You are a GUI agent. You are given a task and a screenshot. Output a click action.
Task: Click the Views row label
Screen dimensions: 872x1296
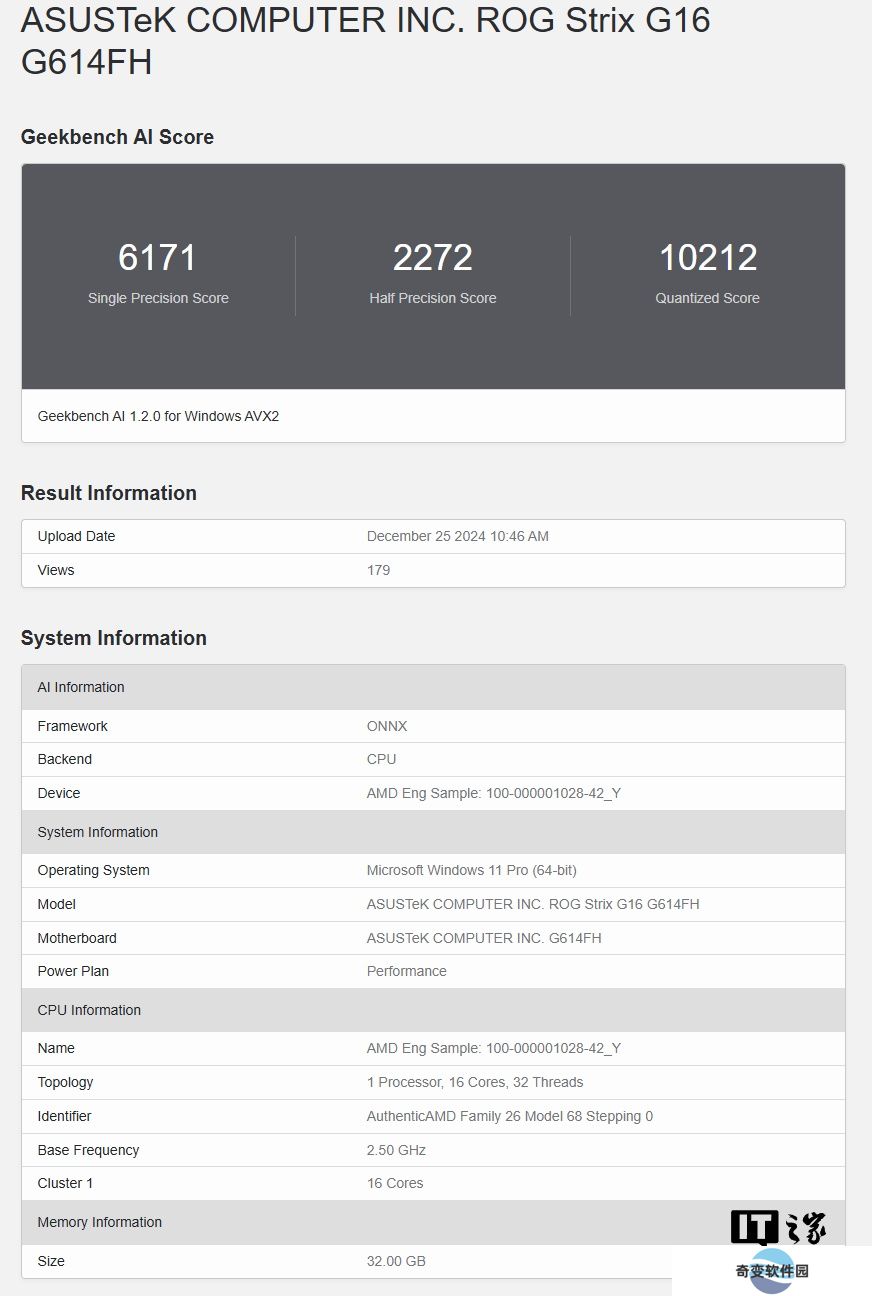click(x=56, y=570)
